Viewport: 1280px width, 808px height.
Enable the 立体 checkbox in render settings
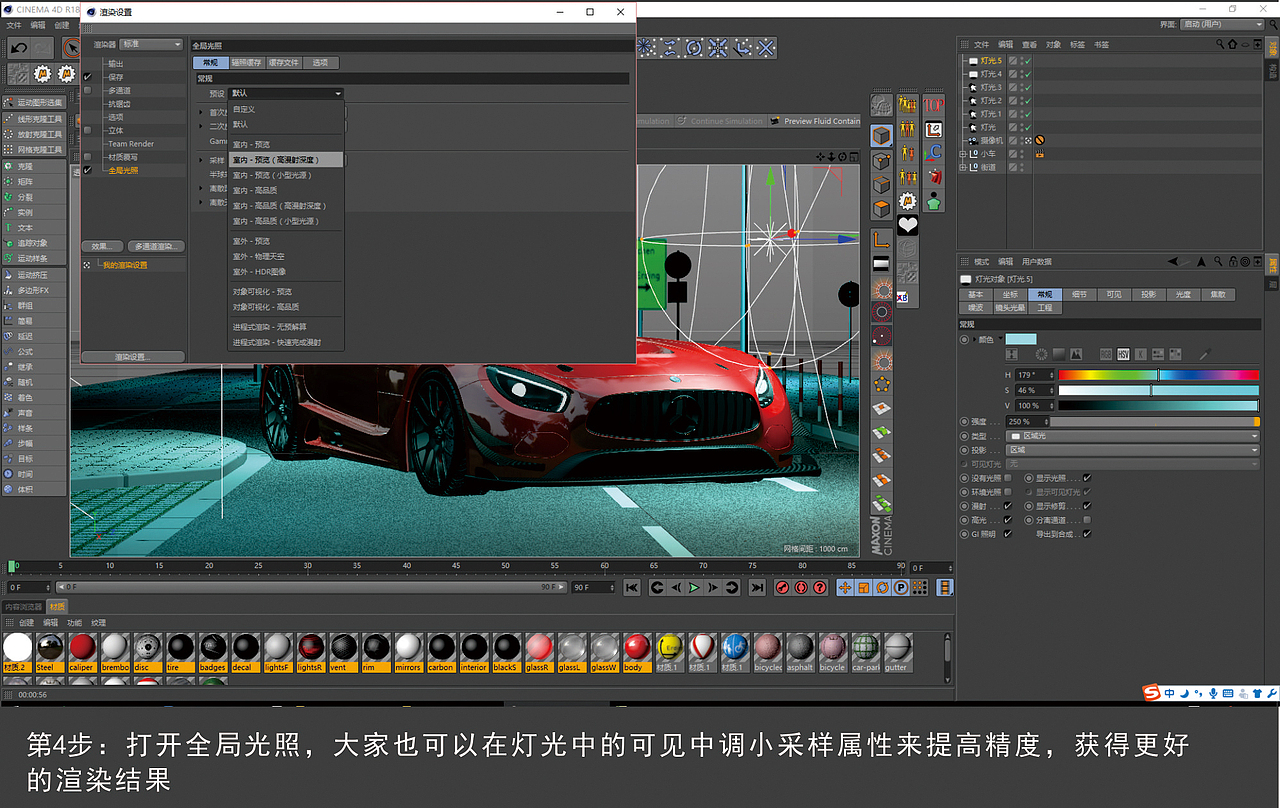(x=88, y=130)
